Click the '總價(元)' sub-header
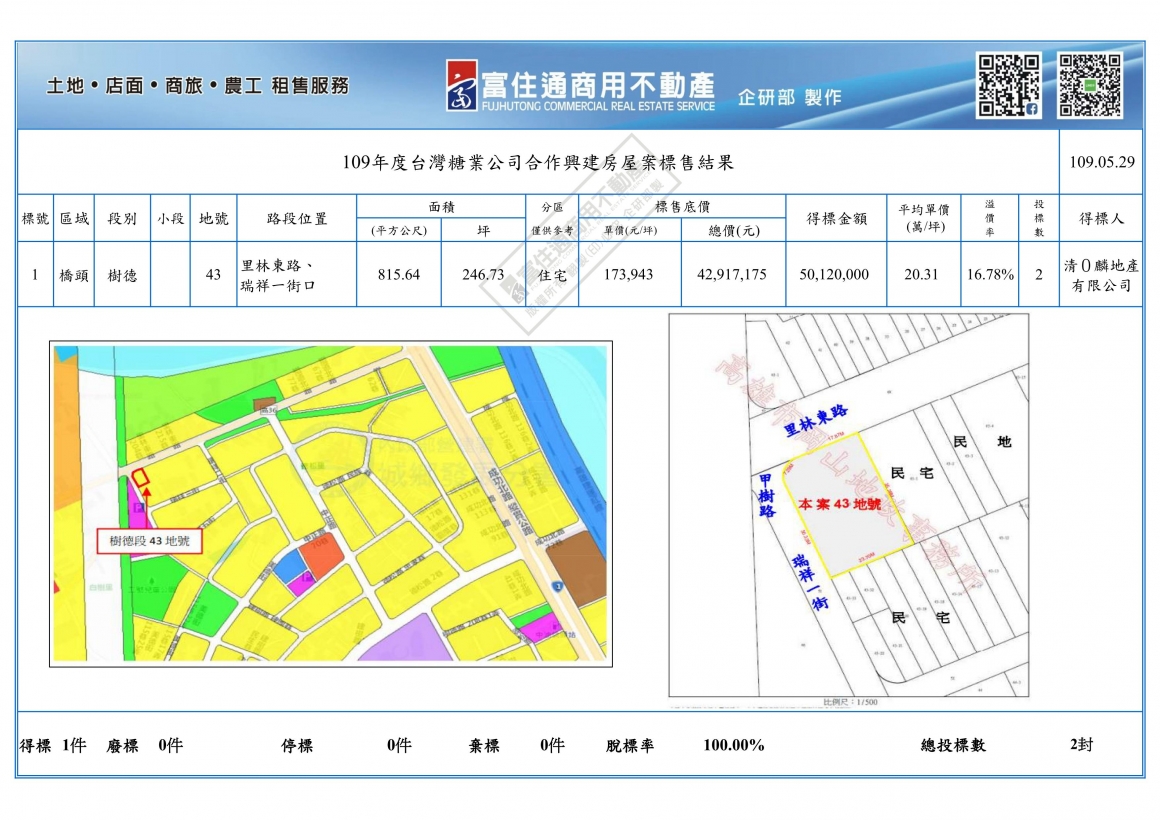1160x820 pixels. (x=734, y=230)
